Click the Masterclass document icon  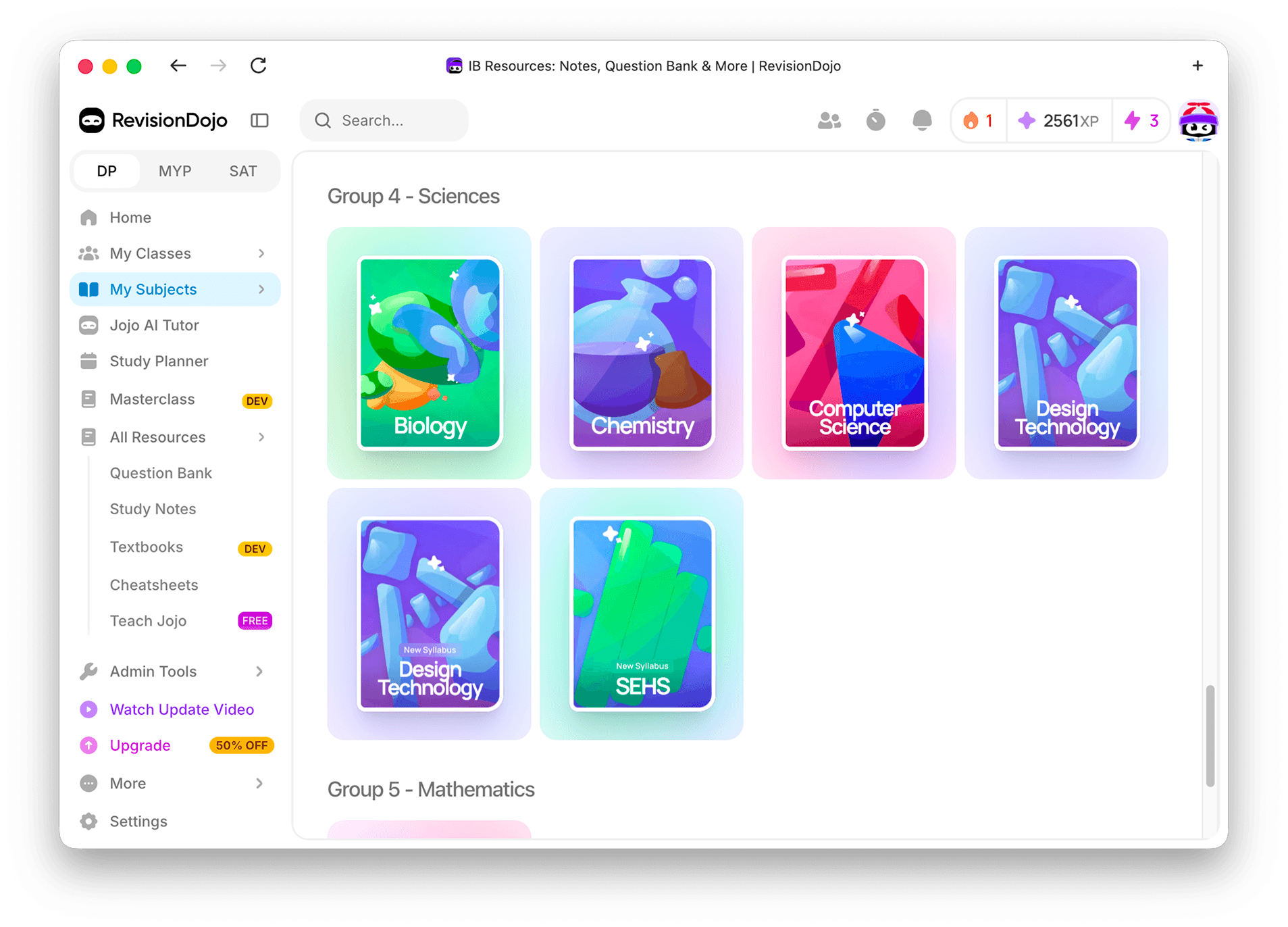(x=88, y=399)
